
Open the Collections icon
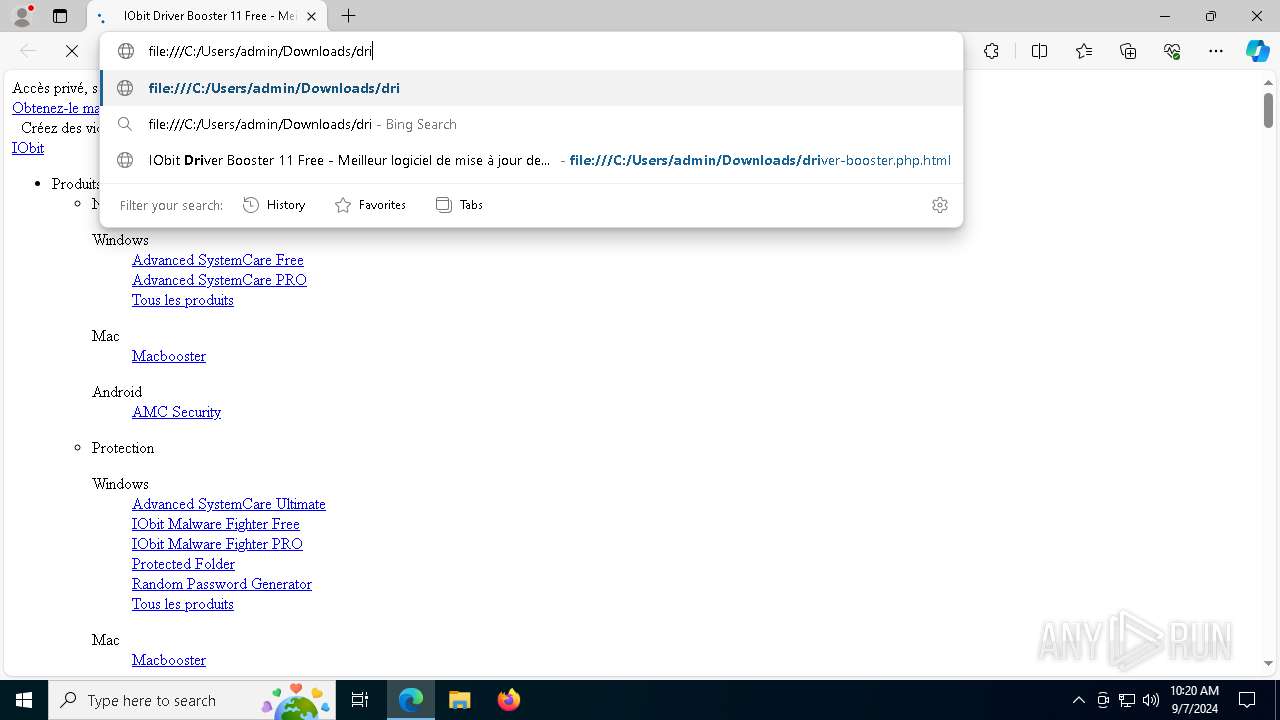pos(1128,51)
